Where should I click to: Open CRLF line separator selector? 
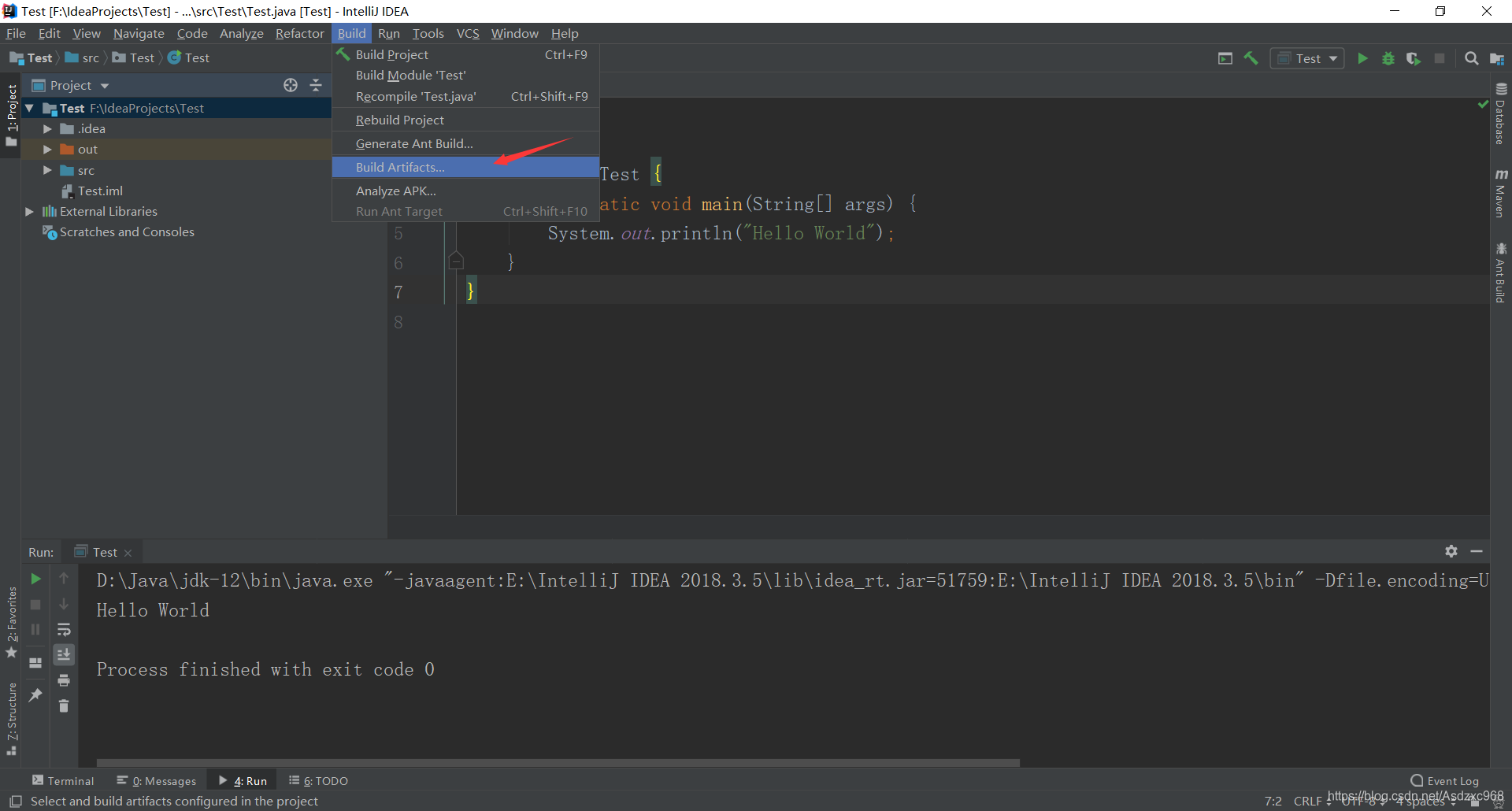tap(1310, 801)
